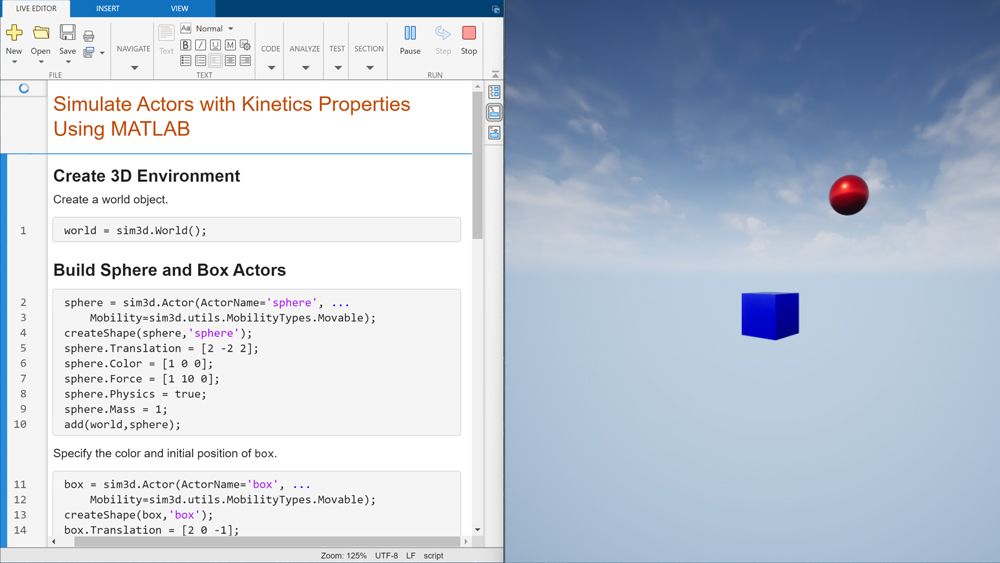1000x563 pixels.
Task: Switch to the INSERT tab
Action: (x=108, y=8)
